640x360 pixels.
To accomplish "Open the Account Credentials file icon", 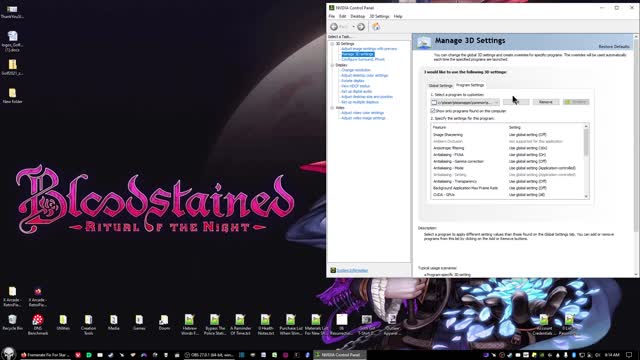I will 543,324.
